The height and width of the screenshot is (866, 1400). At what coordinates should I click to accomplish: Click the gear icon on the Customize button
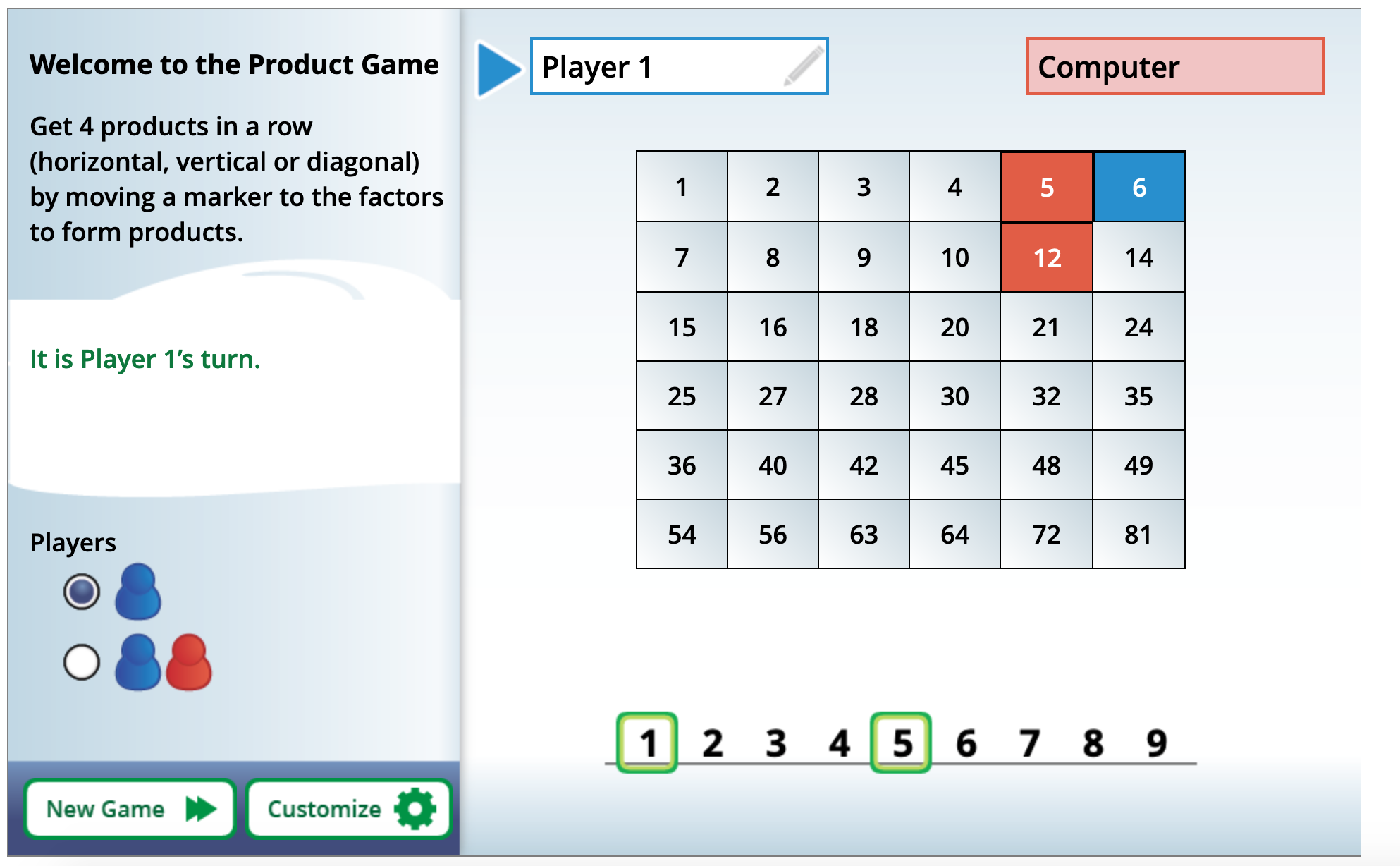(417, 809)
